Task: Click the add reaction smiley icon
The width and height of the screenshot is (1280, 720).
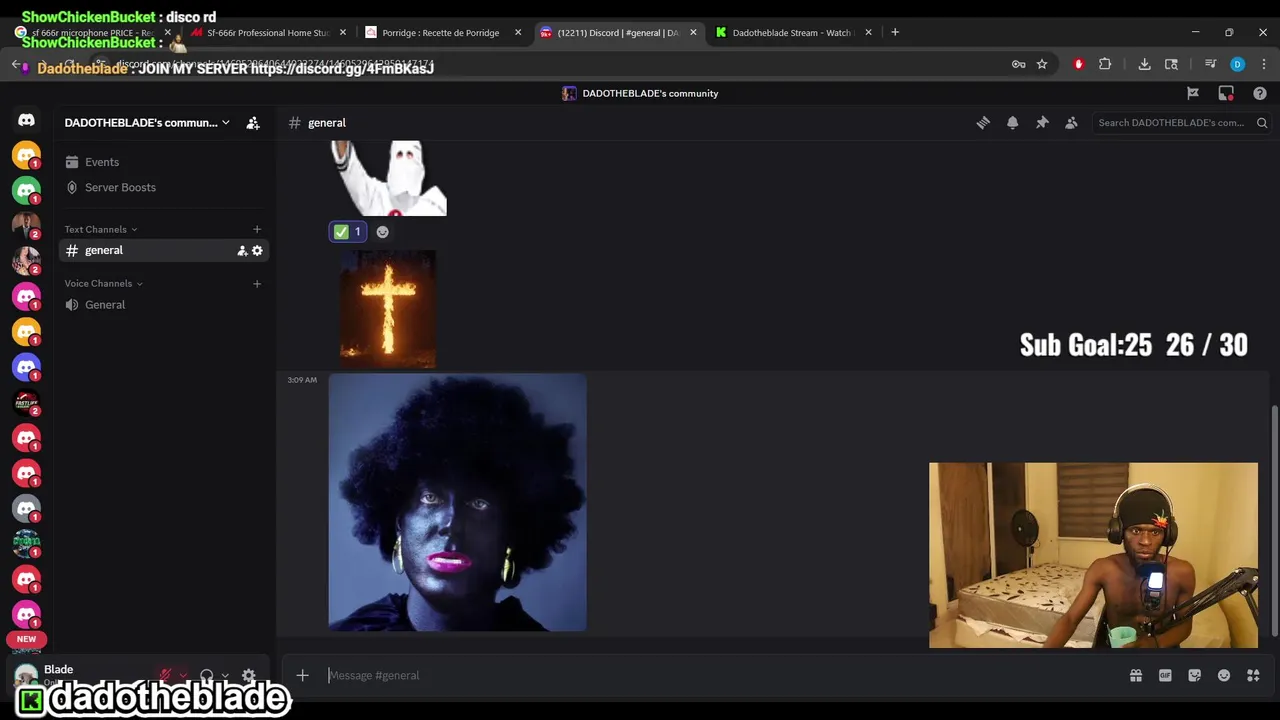Action: pyautogui.click(x=382, y=232)
